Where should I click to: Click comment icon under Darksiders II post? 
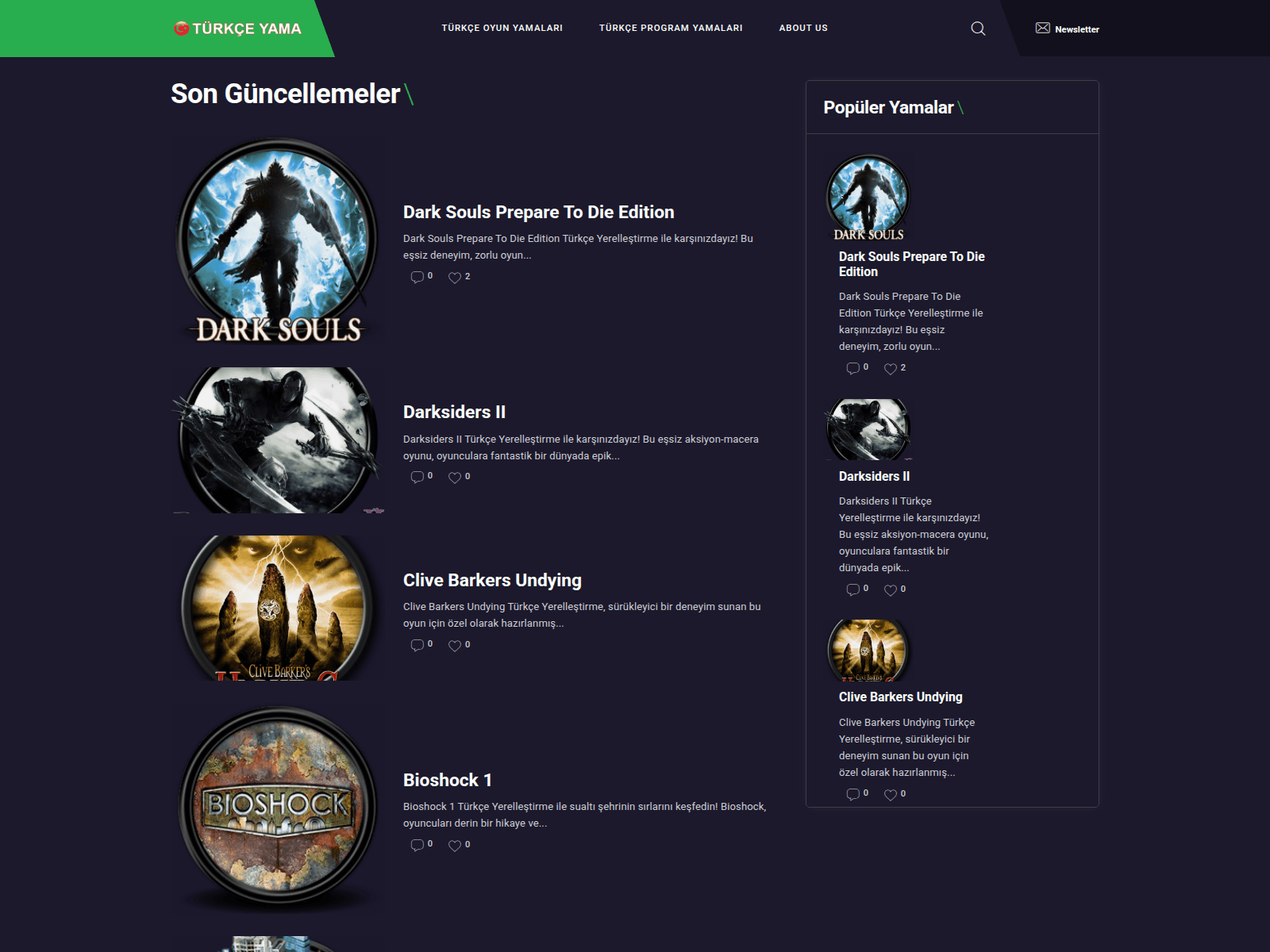coord(417,477)
